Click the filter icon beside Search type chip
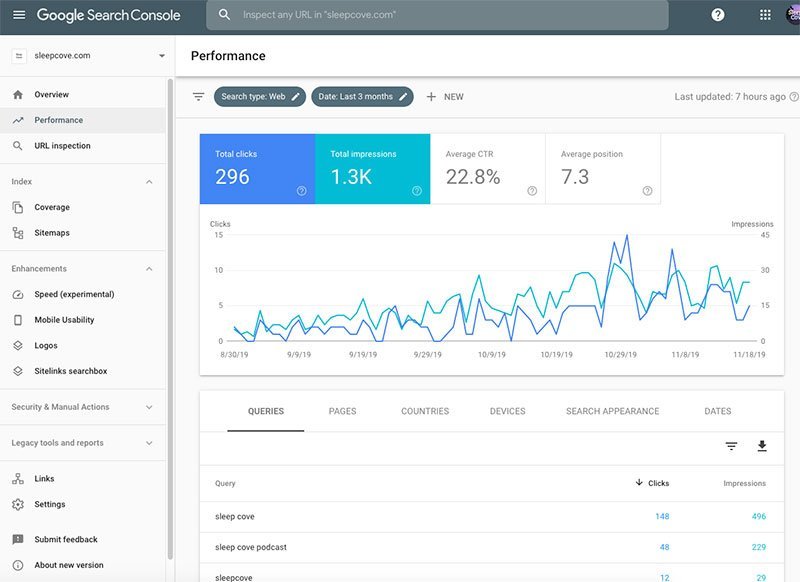The image size is (800, 582). tap(198, 97)
